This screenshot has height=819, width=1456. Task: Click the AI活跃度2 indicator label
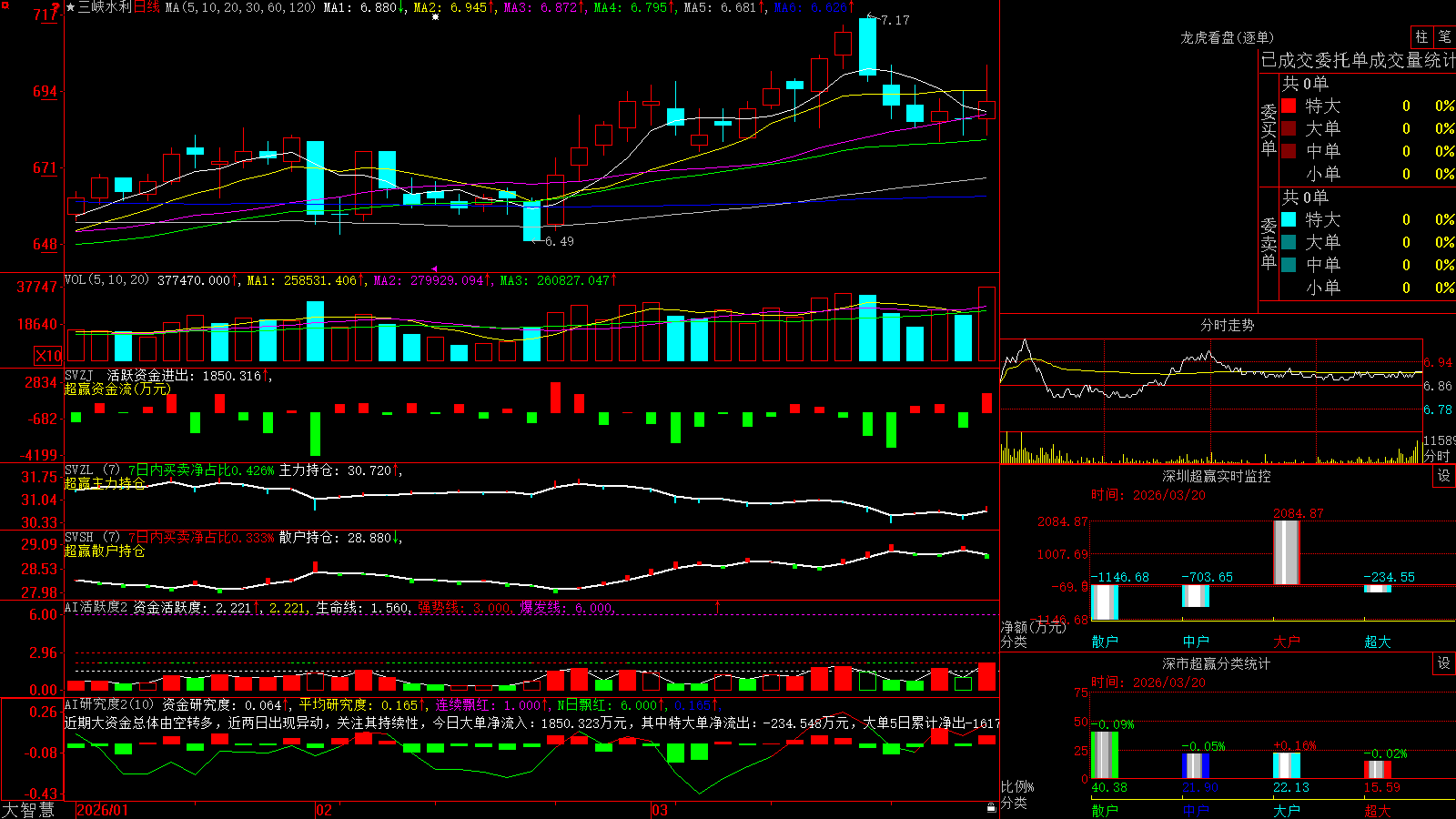tap(96, 607)
